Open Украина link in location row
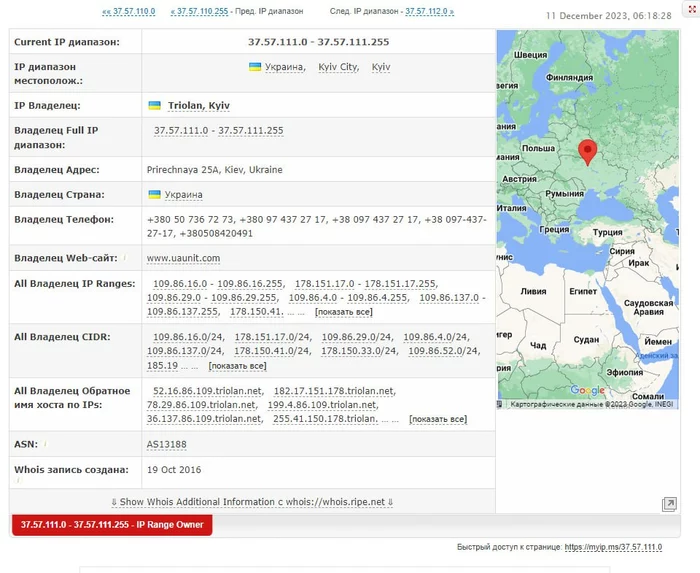700x573 pixels. (284, 67)
